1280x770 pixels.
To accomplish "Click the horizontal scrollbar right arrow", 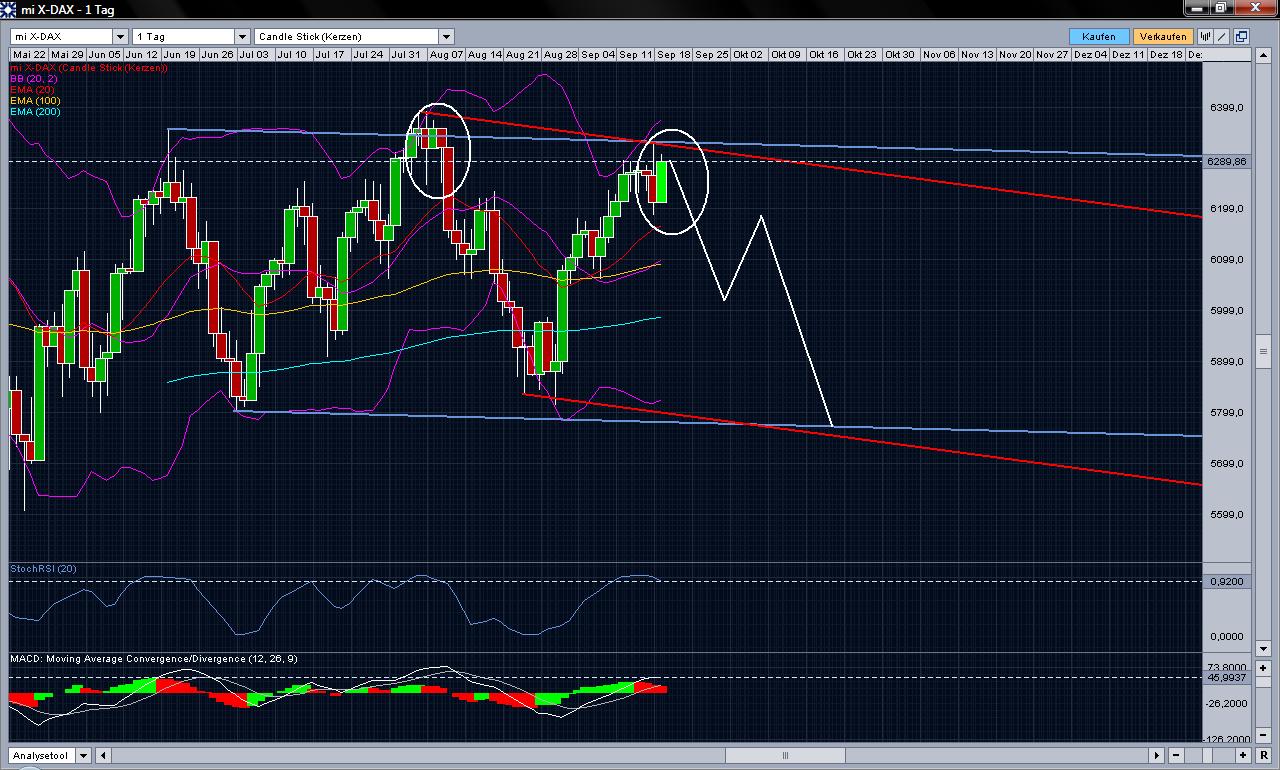I will [x=1157, y=756].
